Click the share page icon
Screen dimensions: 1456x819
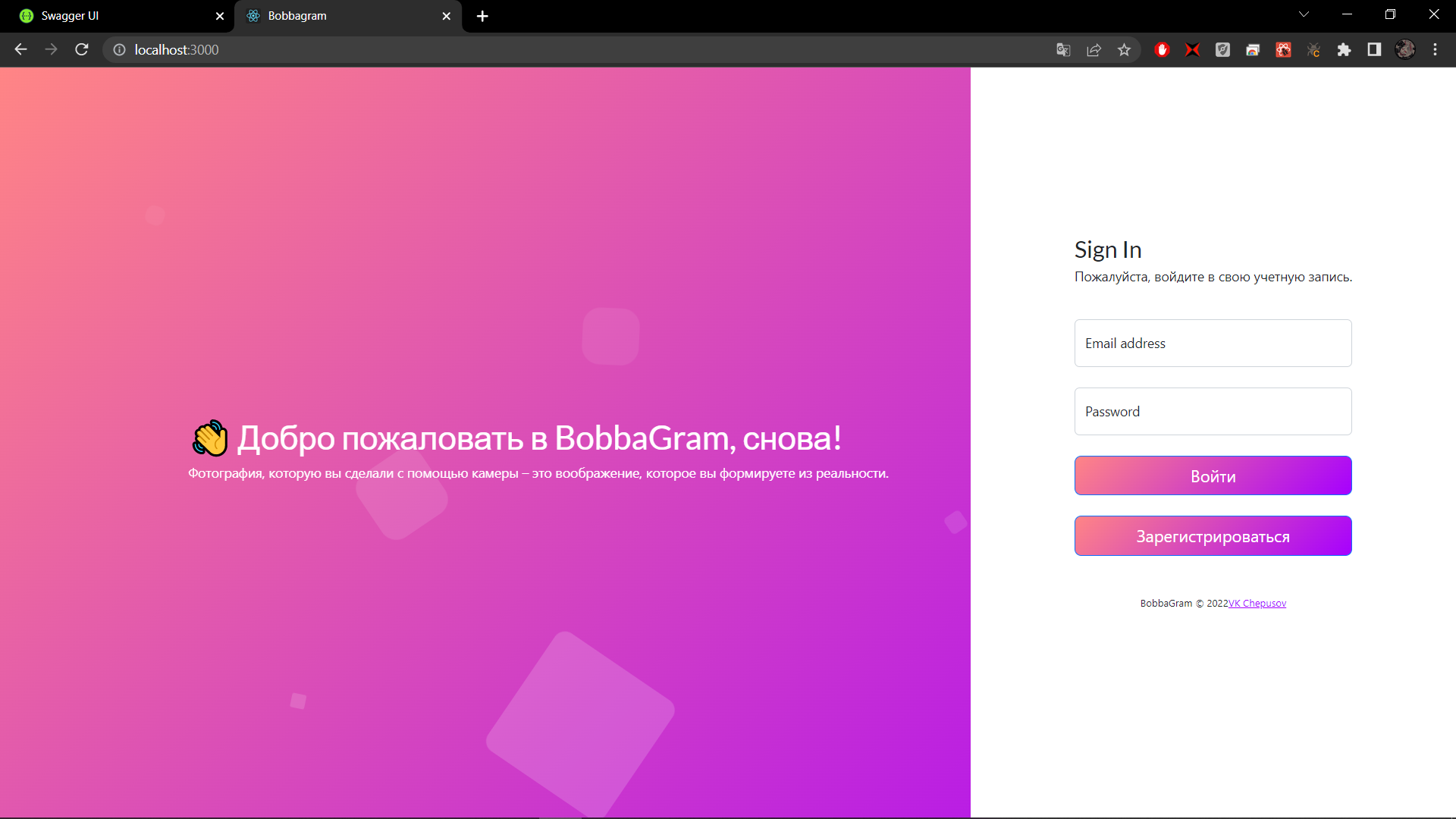[x=1094, y=50]
